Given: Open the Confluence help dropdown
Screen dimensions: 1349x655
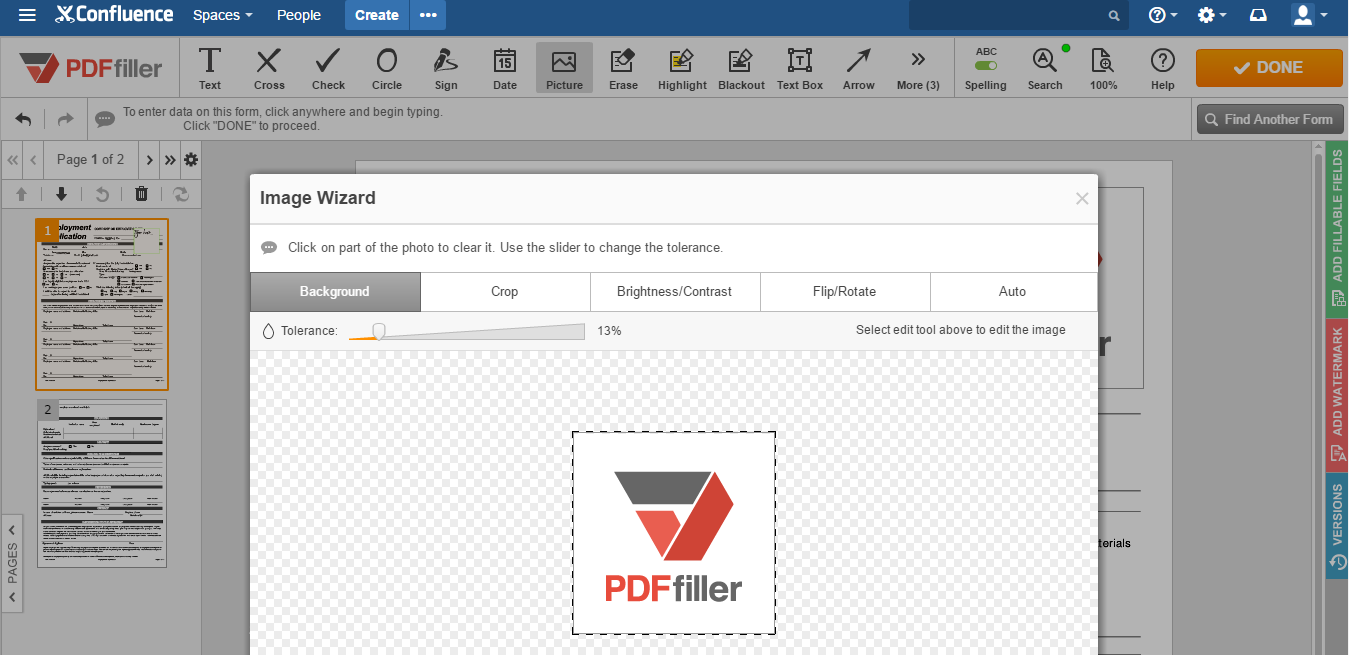Looking at the screenshot, I should [1163, 15].
